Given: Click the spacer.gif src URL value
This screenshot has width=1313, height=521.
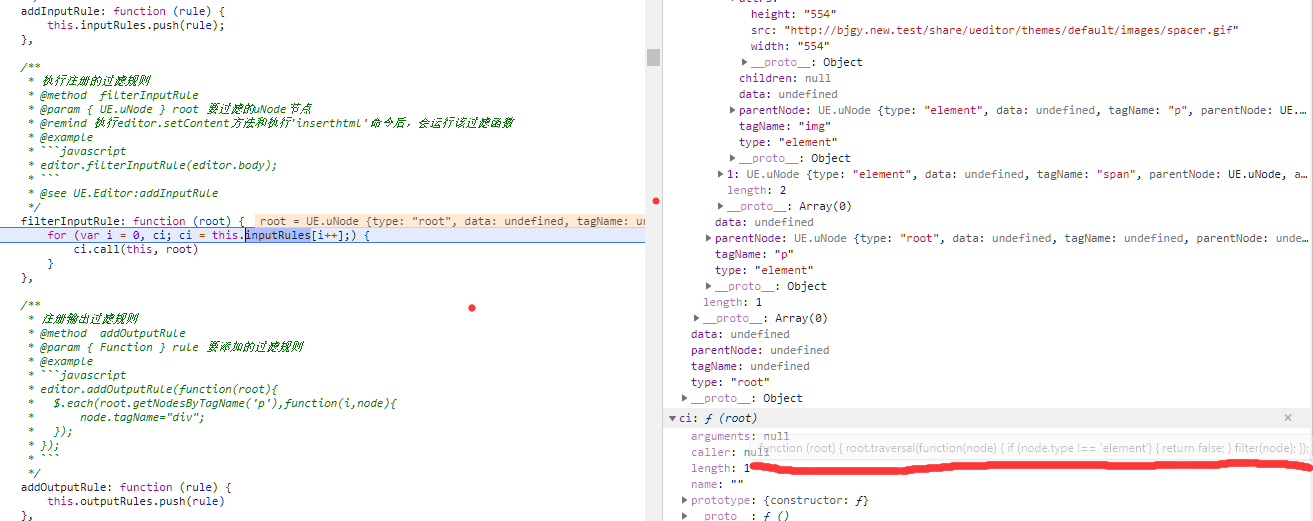Looking at the screenshot, I should [x=1011, y=30].
